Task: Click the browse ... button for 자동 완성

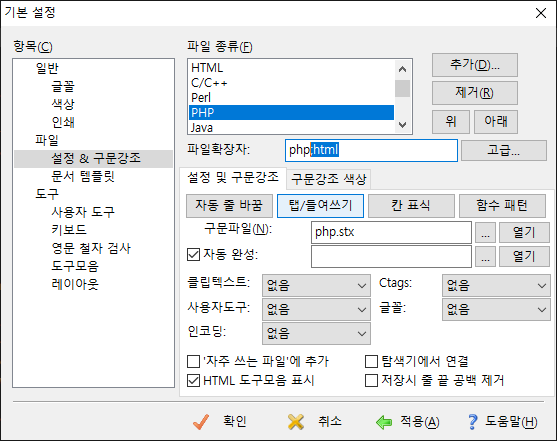Action: [485, 256]
